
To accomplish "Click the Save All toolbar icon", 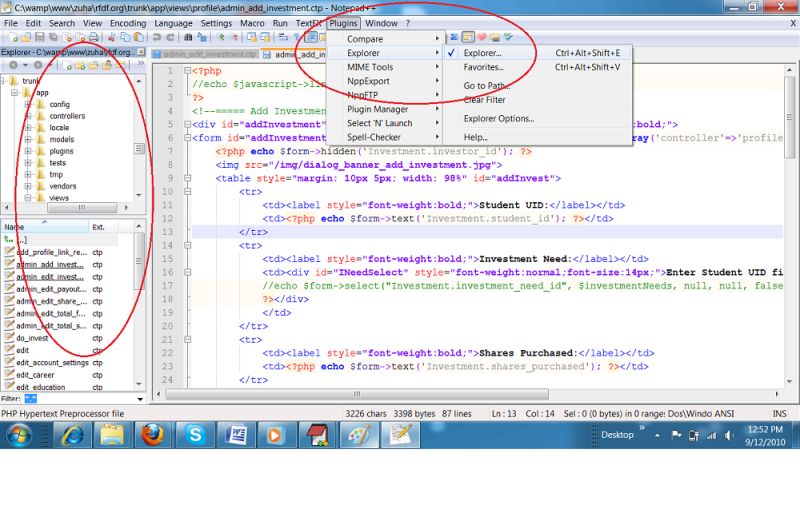I will (53, 37).
